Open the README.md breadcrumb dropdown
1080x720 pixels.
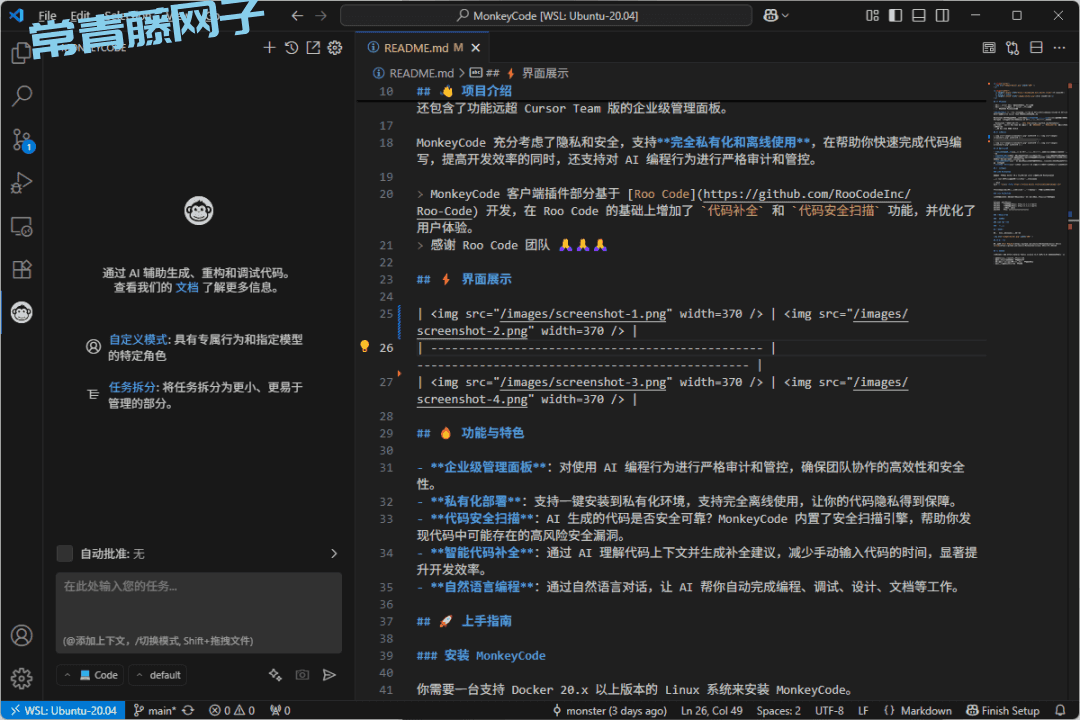[413, 73]
